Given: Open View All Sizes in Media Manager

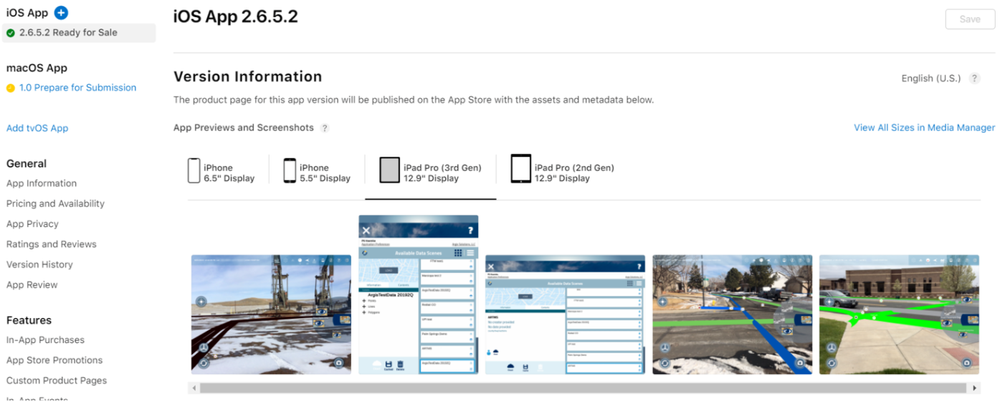Looking at the screenshot, I should [x=924, y=128].
